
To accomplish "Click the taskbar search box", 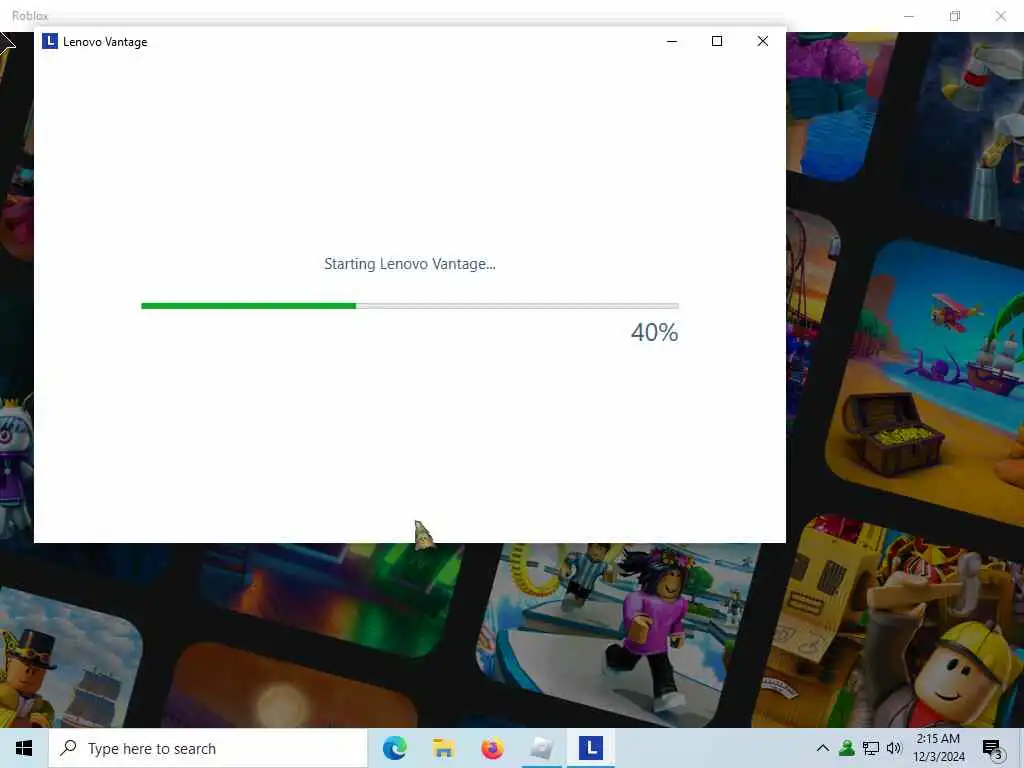I will pos(208,748).
